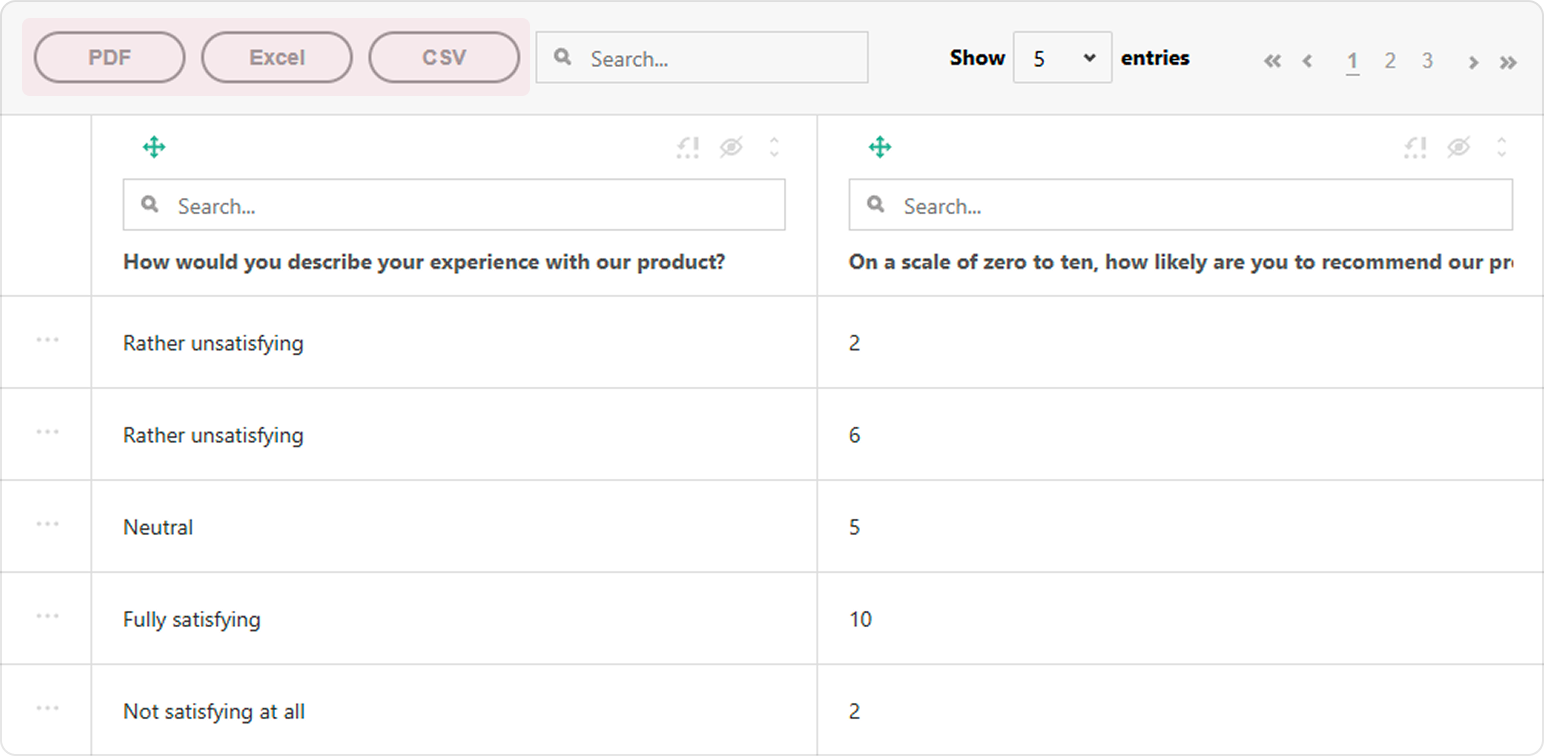Advance to next page with right chevron
1544x756 pixels.
1473,61
